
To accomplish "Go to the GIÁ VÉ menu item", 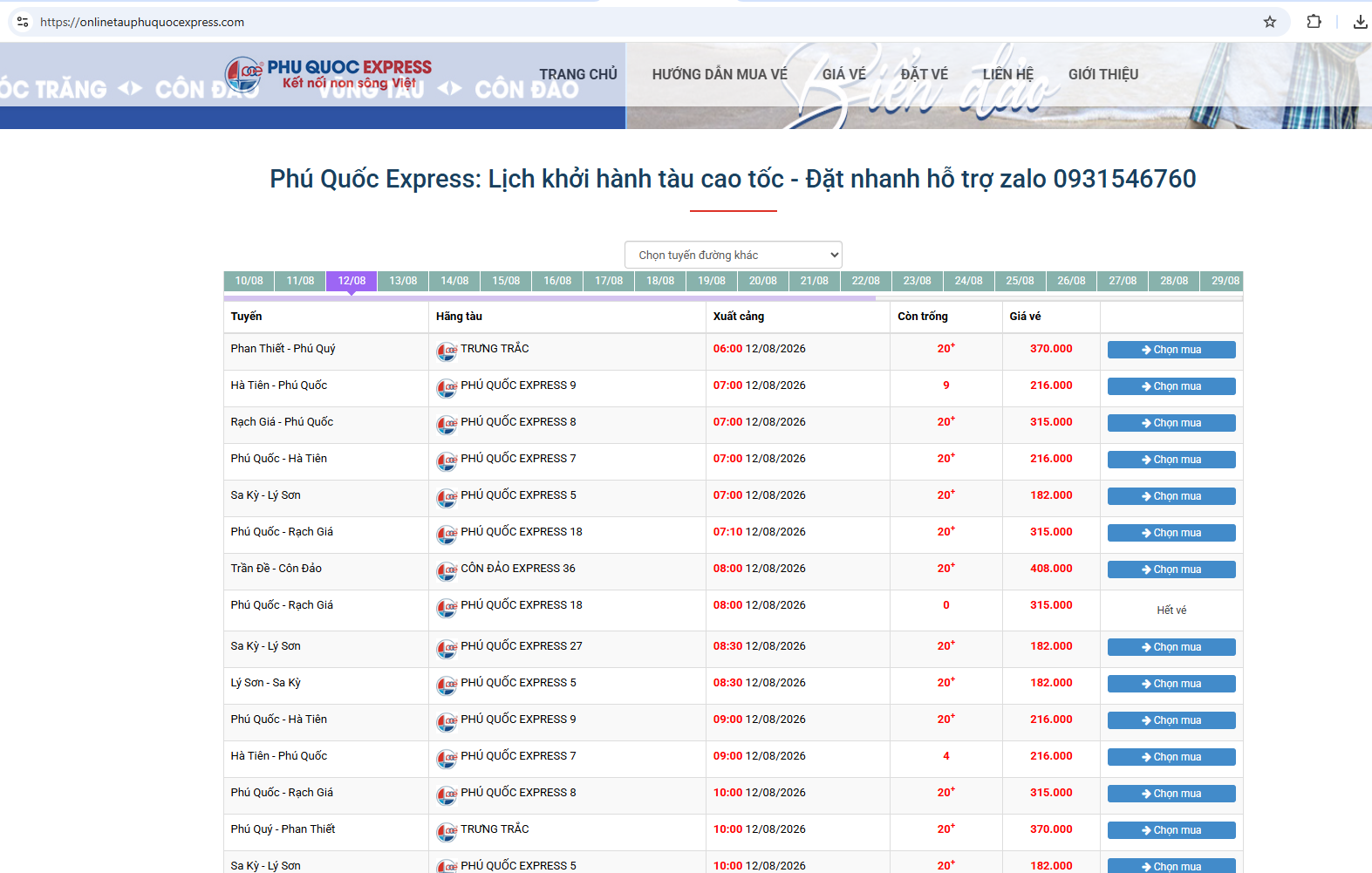I will pos(844,74).
